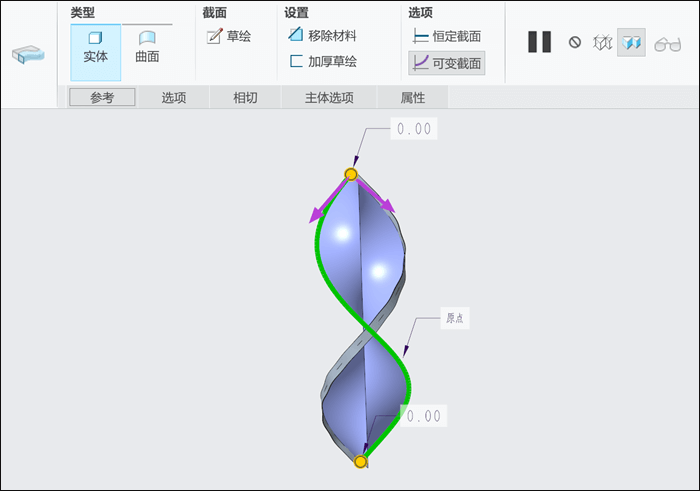Click the sweep feature icon at left

pyautogui.click(x=29, y=54)
